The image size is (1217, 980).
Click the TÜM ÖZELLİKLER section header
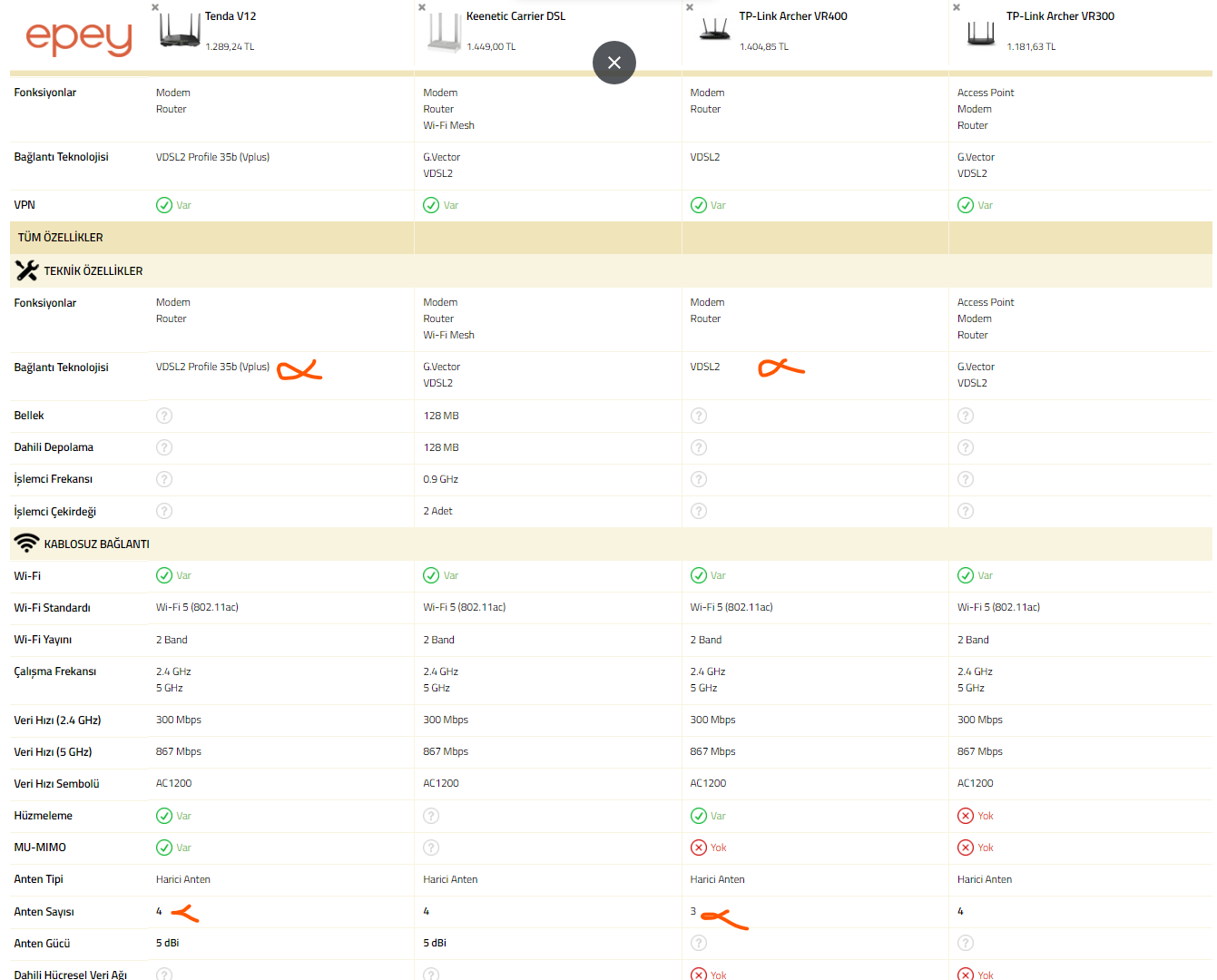tap(61, 238)
